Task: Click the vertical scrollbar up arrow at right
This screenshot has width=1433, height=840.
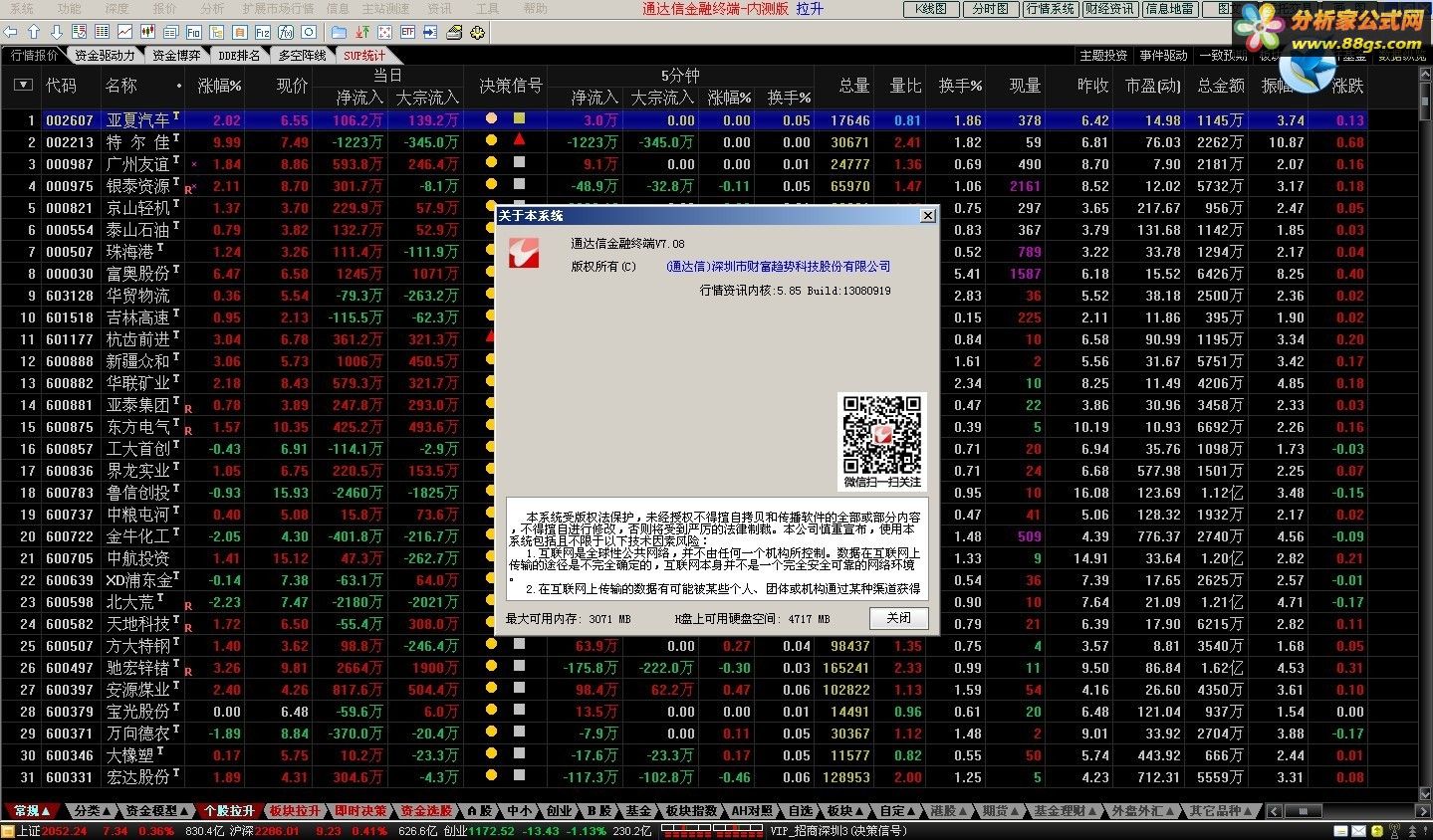Action: [x=1424, y=75]
